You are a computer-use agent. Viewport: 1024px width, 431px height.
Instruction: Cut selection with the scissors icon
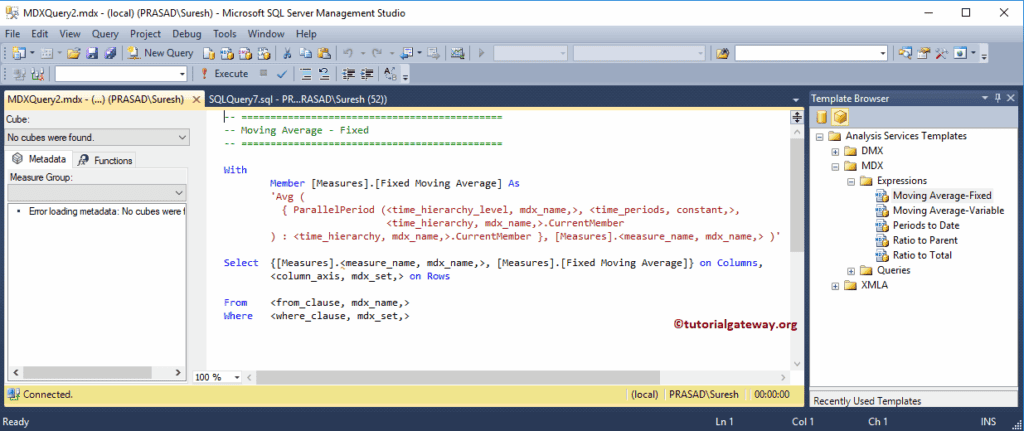287,53
